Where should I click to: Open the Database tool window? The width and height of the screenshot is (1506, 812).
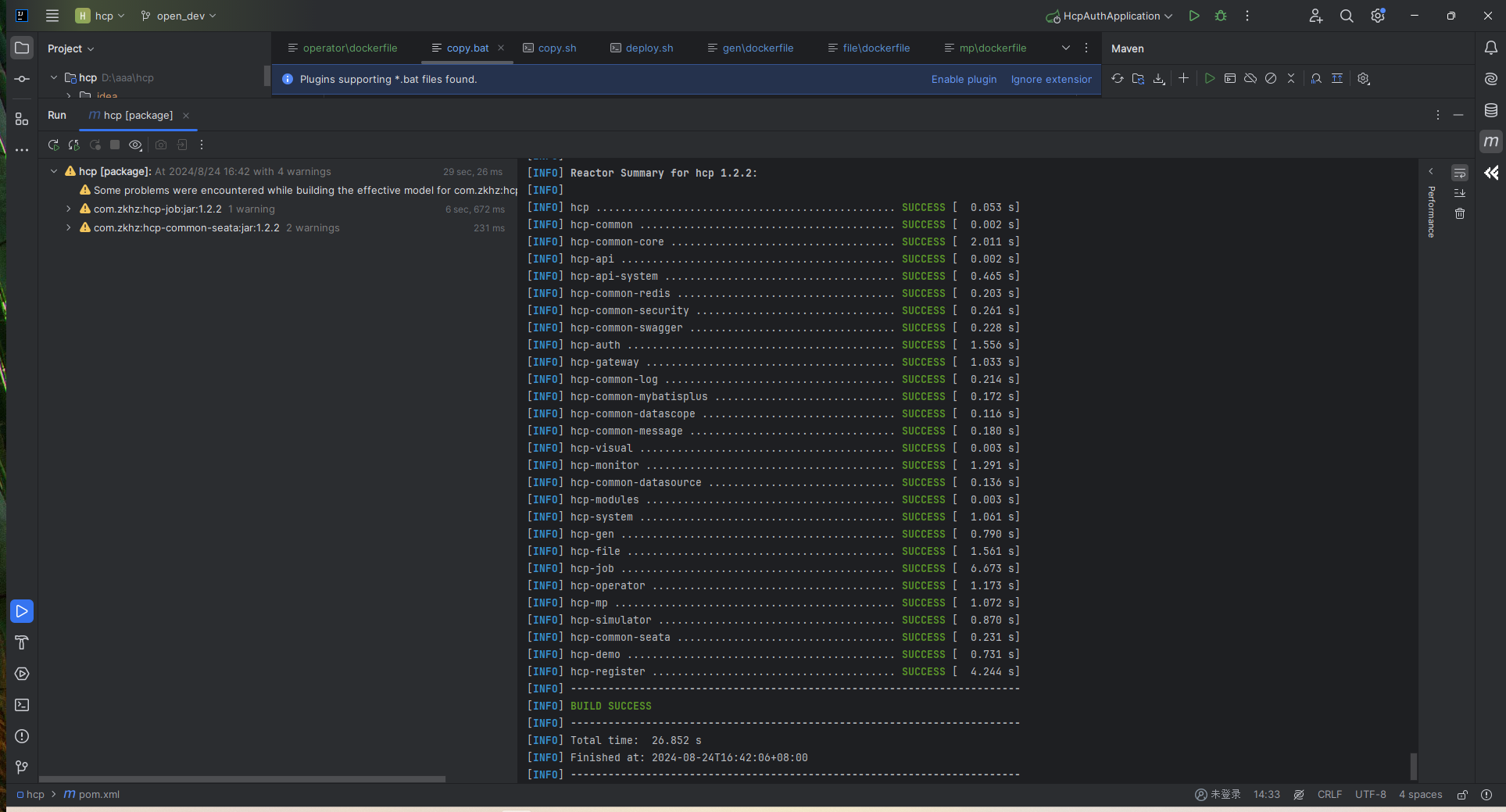coord(1491,110)
